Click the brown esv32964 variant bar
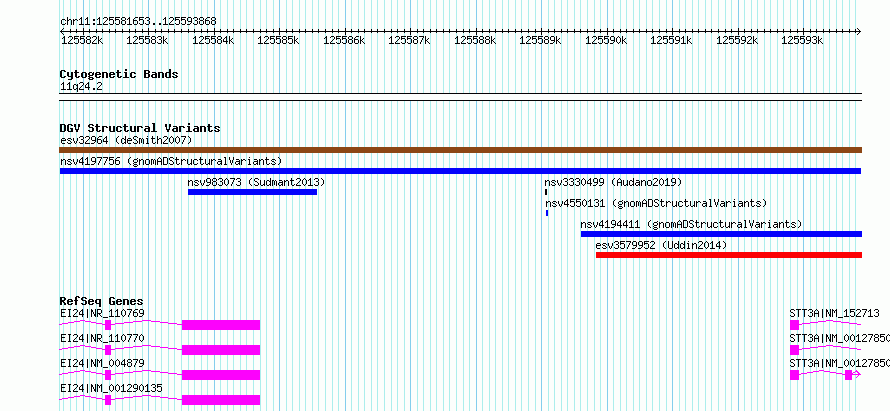 pos(461,150)
